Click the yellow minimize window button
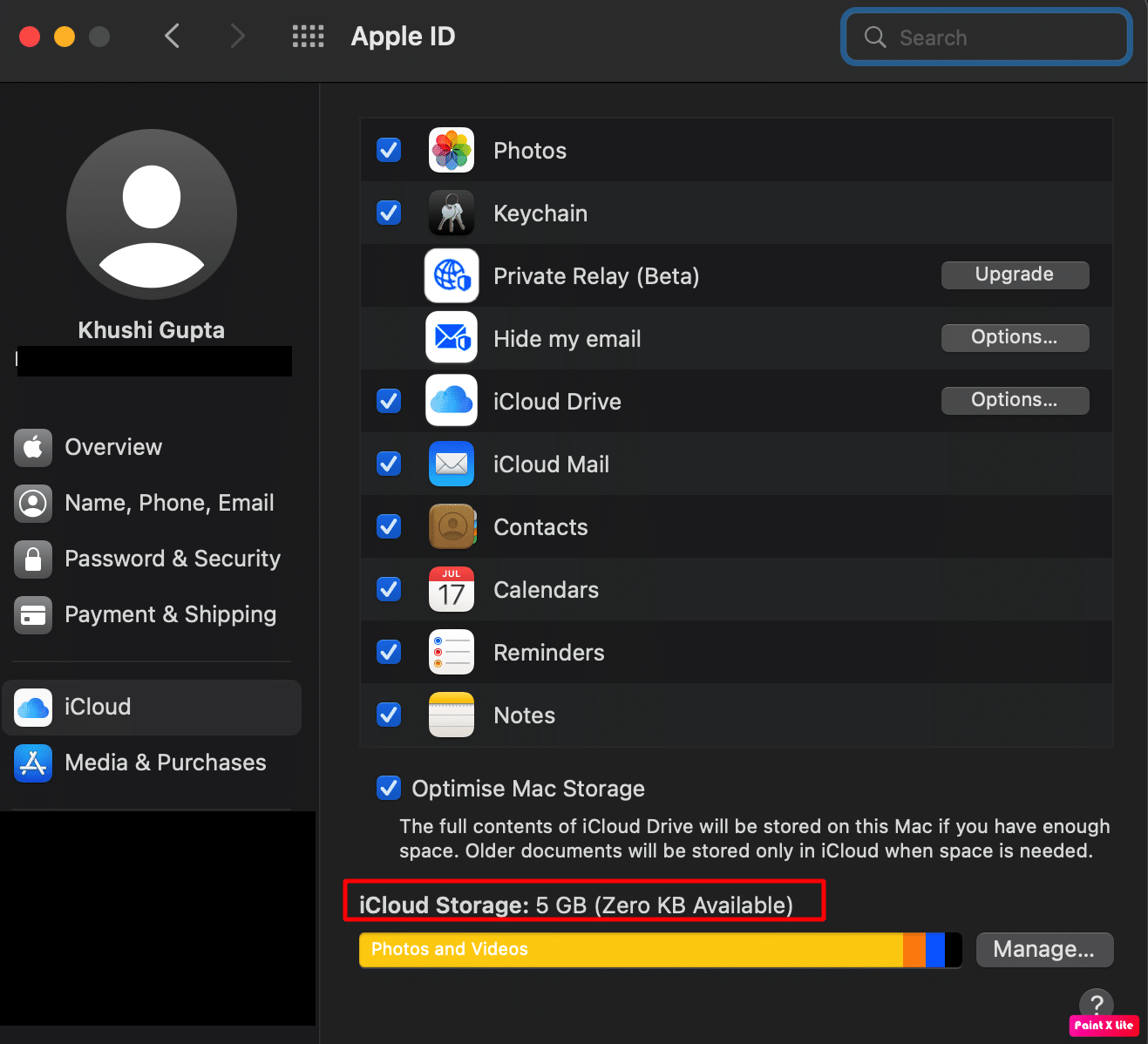The image size is (1148, 1044). [65, 37]
